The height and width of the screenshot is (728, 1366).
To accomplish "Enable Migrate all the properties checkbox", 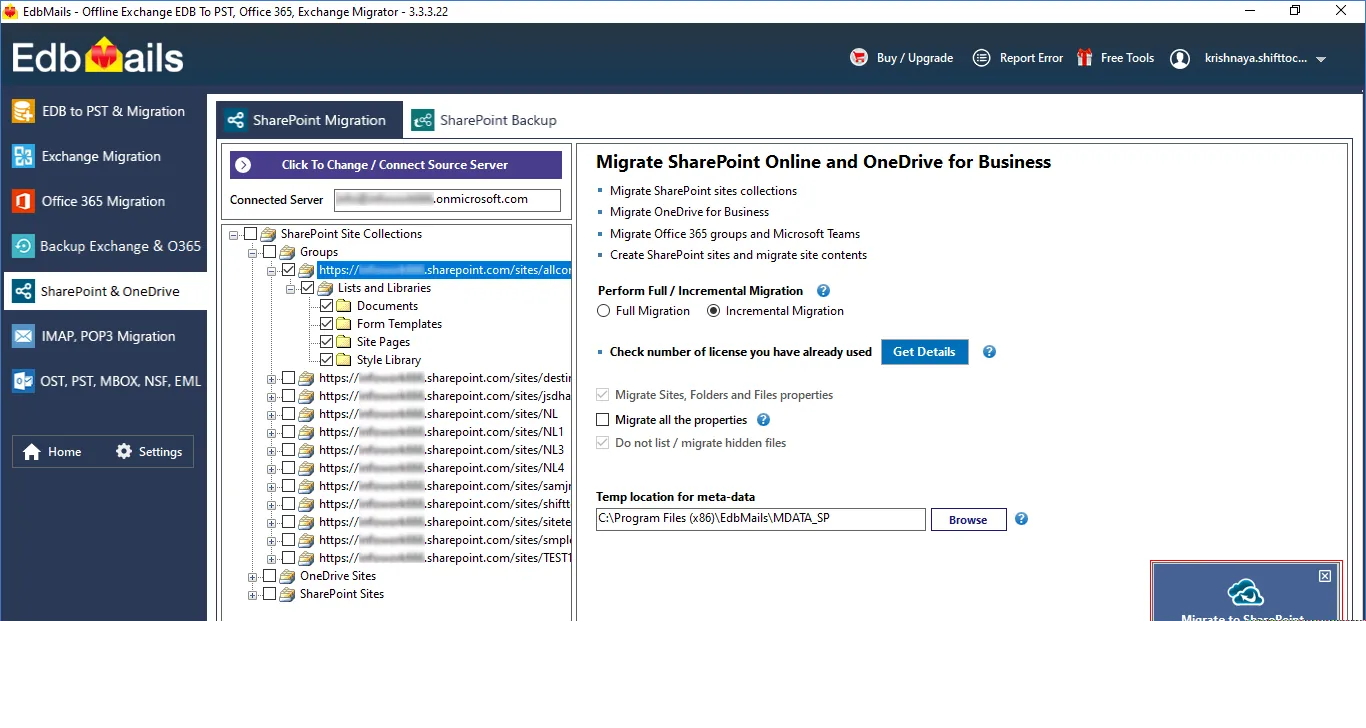I will 602,420.
